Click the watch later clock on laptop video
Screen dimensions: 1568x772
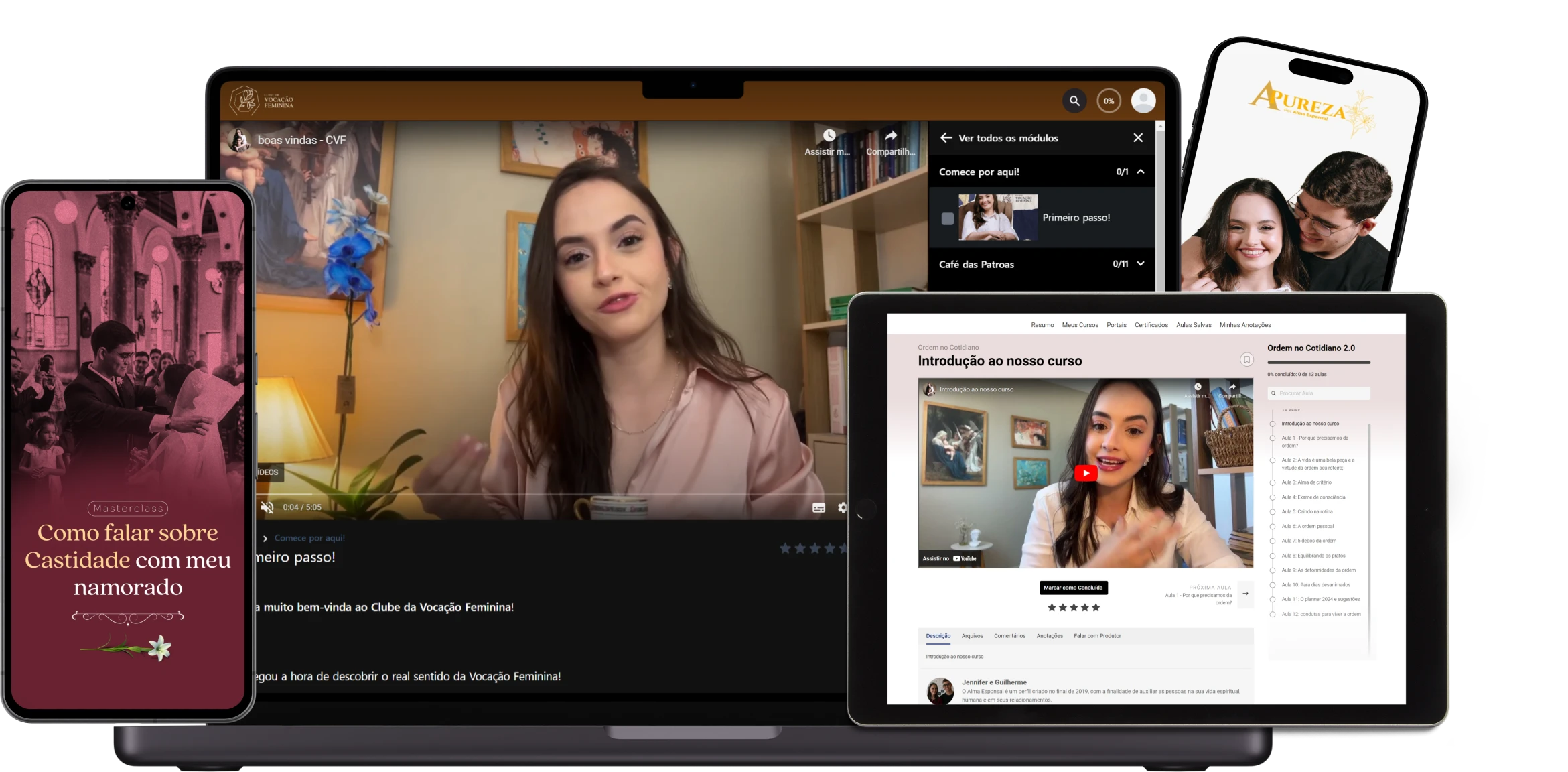829,135
